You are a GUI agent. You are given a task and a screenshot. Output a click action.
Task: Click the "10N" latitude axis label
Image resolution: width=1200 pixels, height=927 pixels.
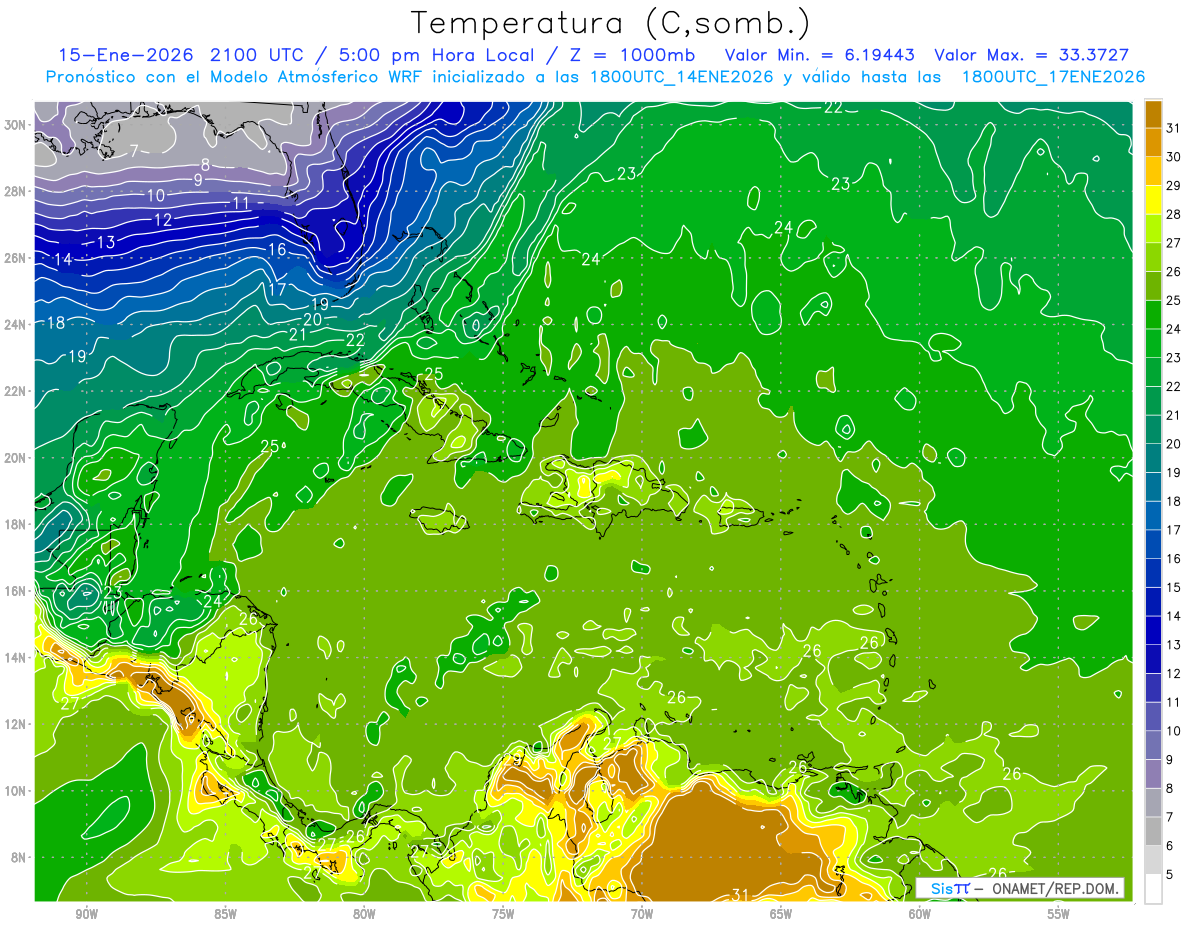click(x=15, y=790)
